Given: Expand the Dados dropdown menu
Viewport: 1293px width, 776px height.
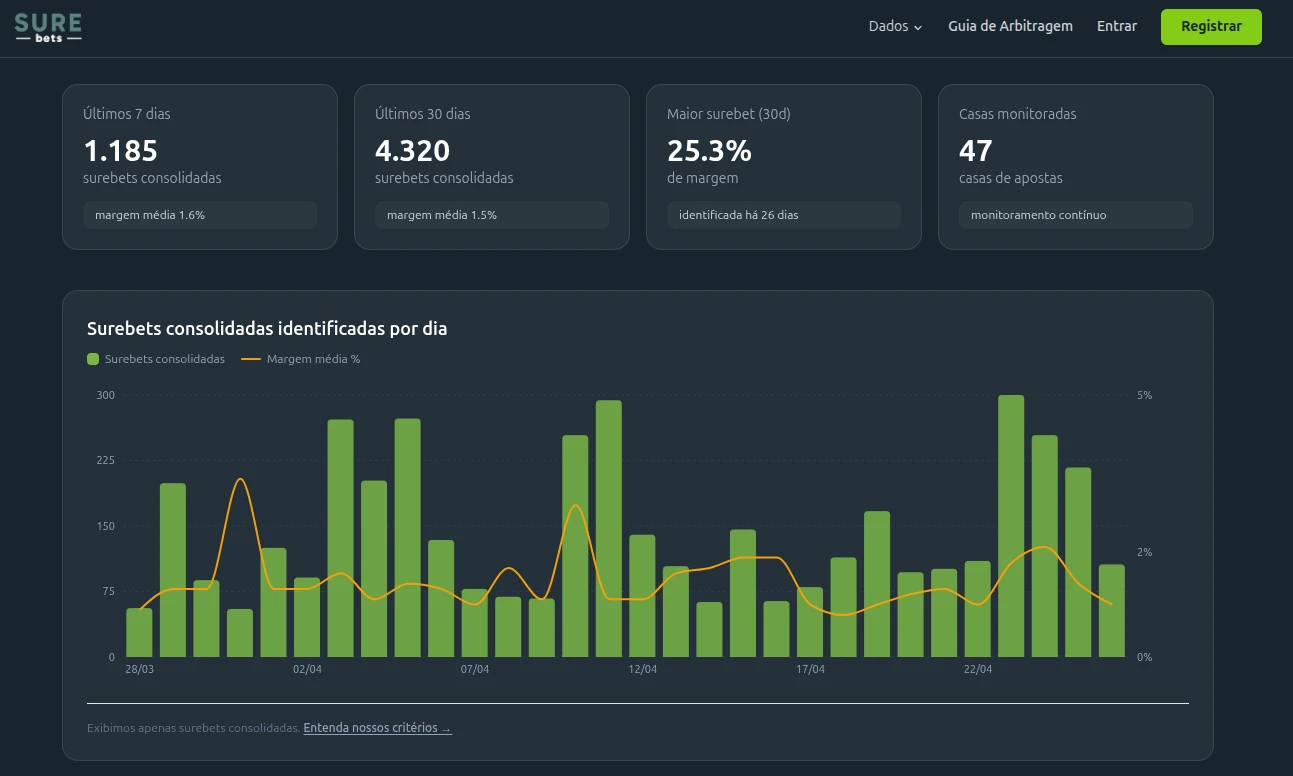Looking at the screenshot, I should 894,27.
